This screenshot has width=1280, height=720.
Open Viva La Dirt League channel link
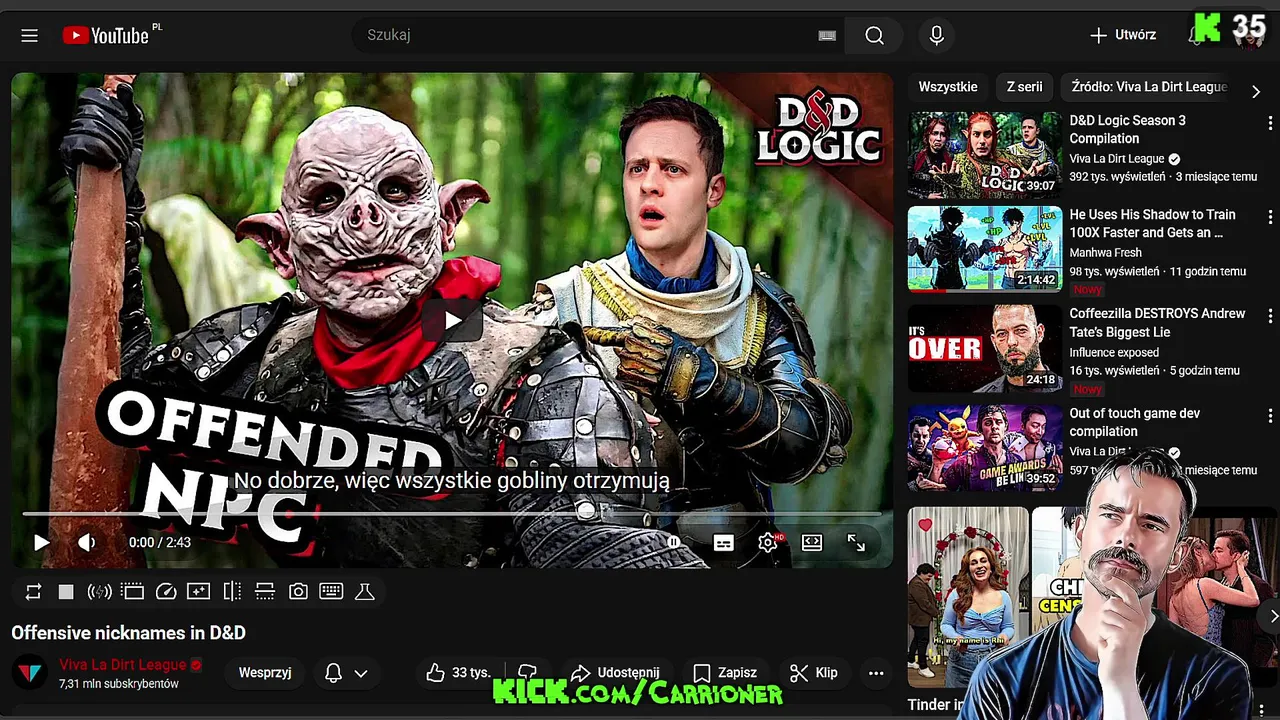[123, 664]
